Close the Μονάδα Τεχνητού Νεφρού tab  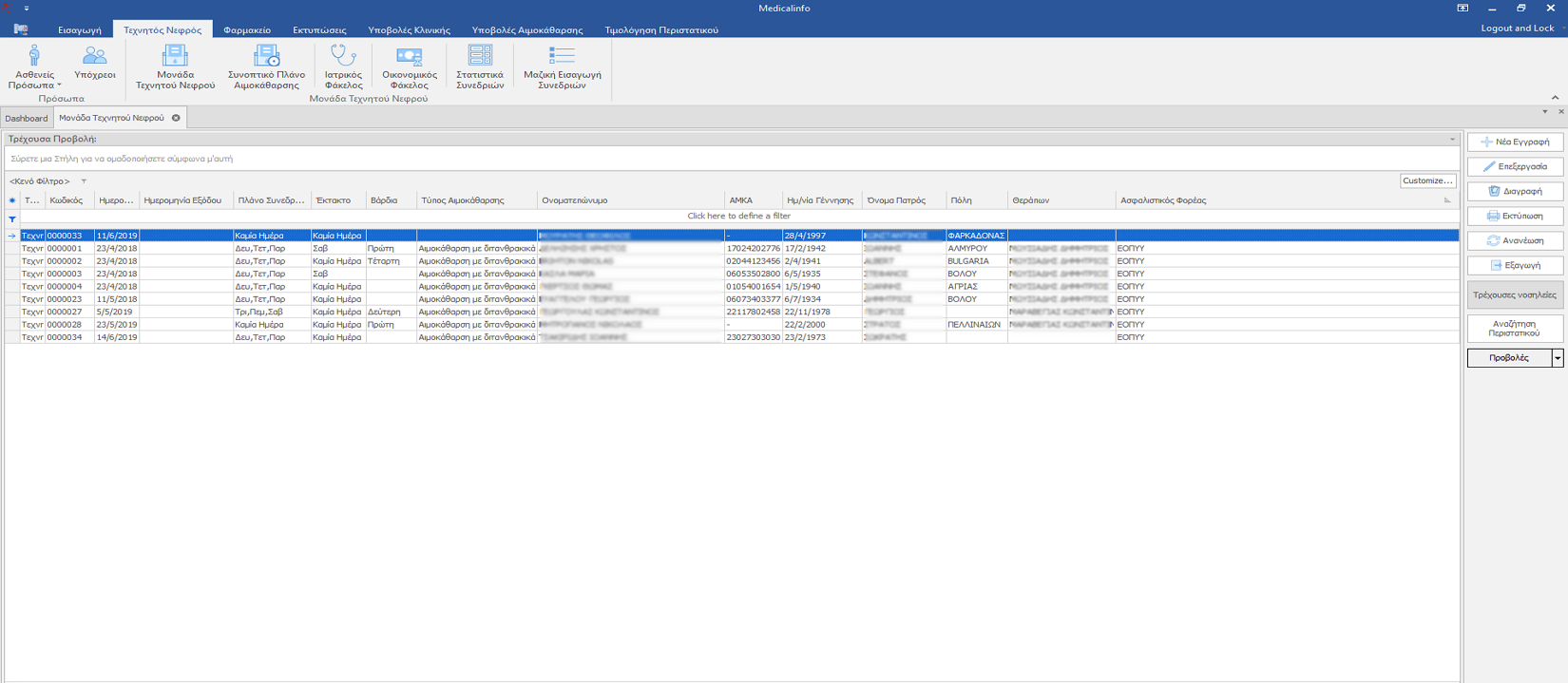point(176,118)
